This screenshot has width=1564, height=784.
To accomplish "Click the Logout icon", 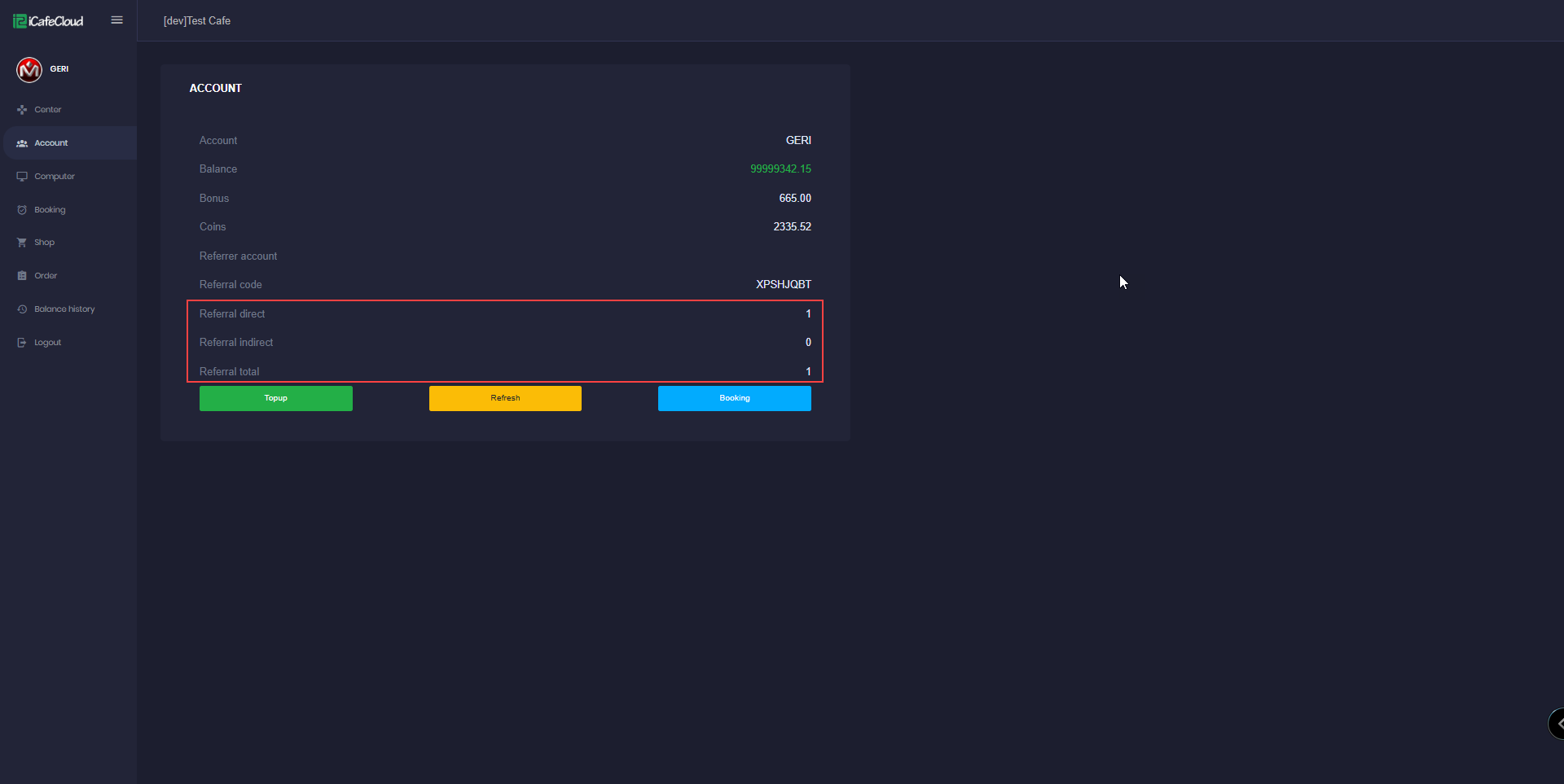I will [22, 342].
